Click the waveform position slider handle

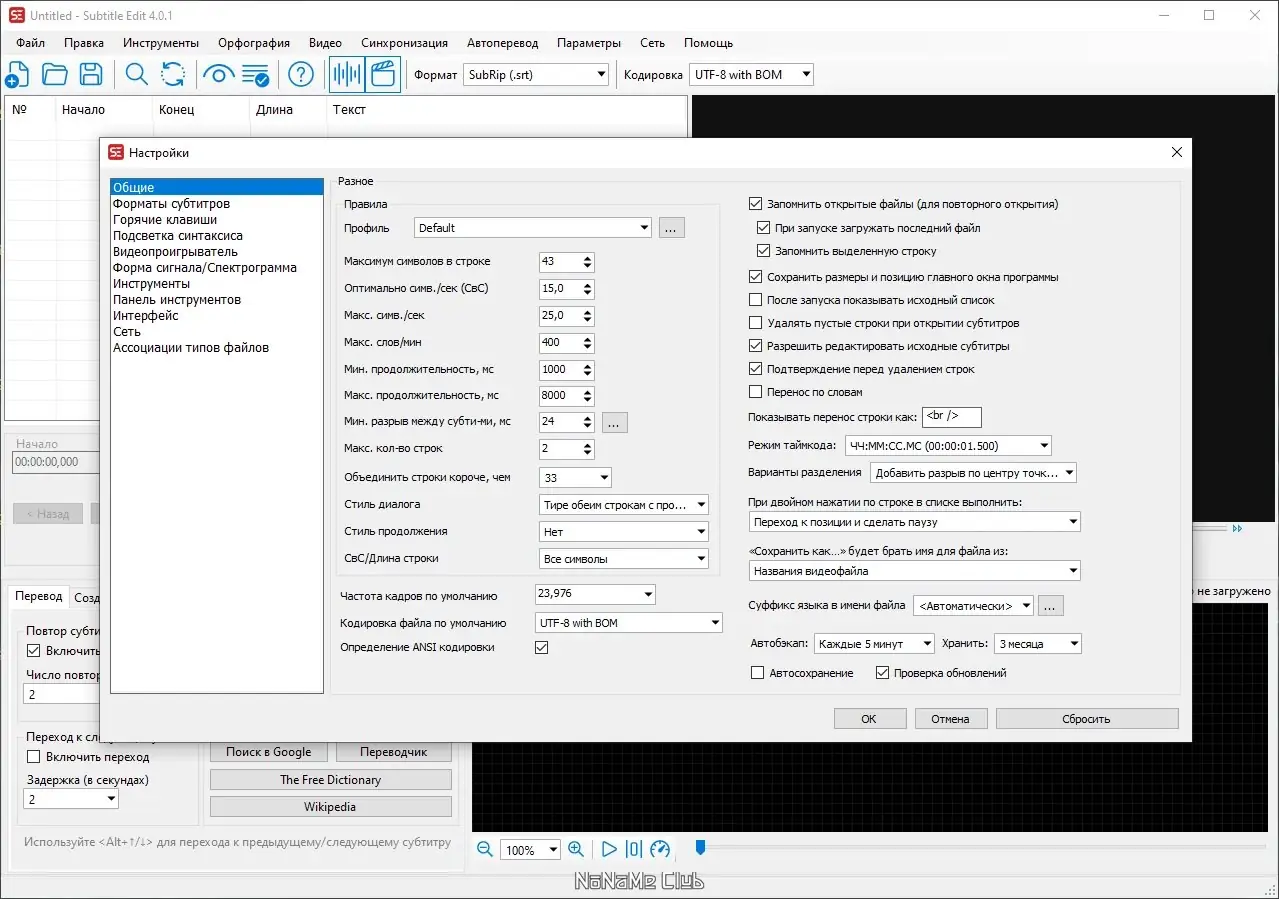(700, 848)
